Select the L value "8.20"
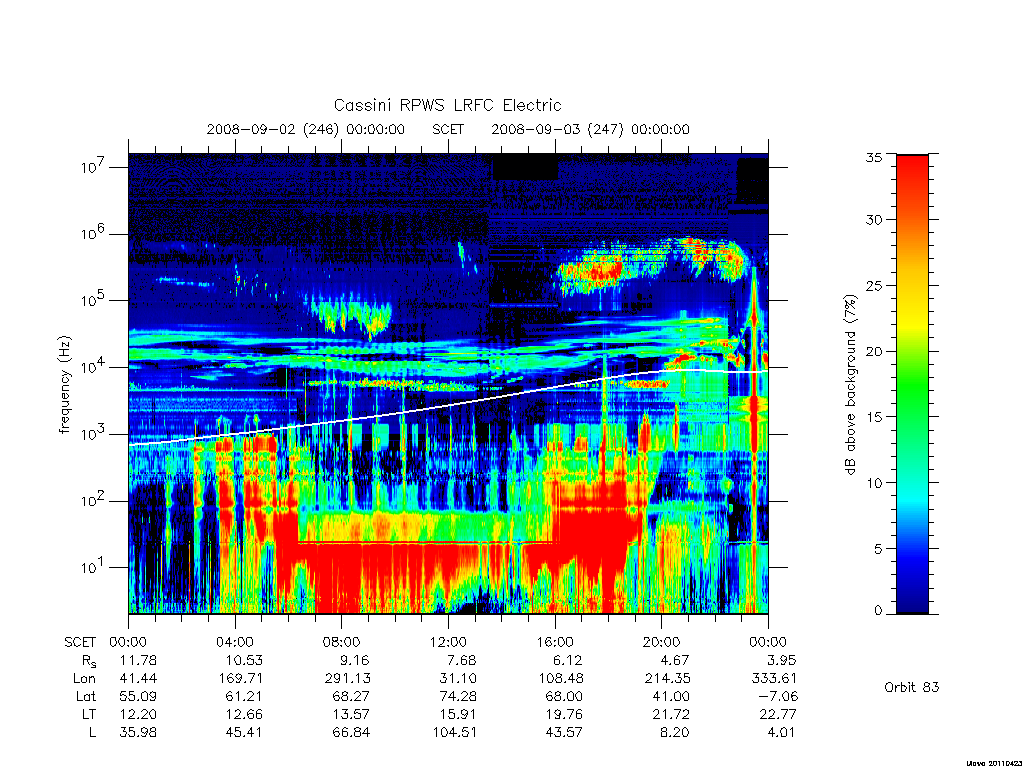 click(674, 733)
